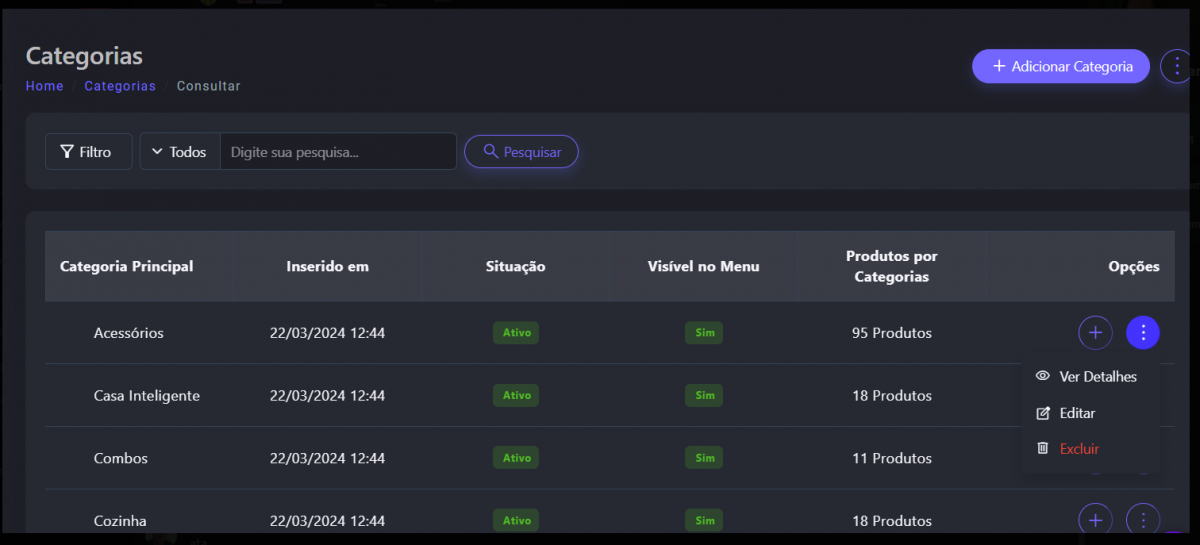Open three-dot options for Cozinha row

(1142, 519)
